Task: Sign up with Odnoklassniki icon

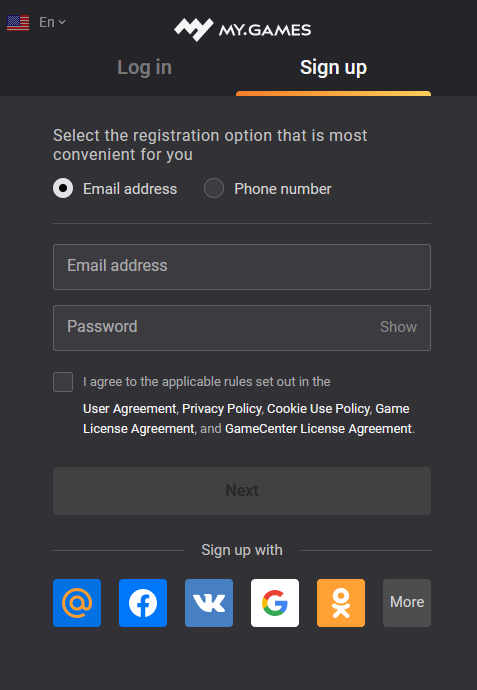Action: [x=341, y=603]
